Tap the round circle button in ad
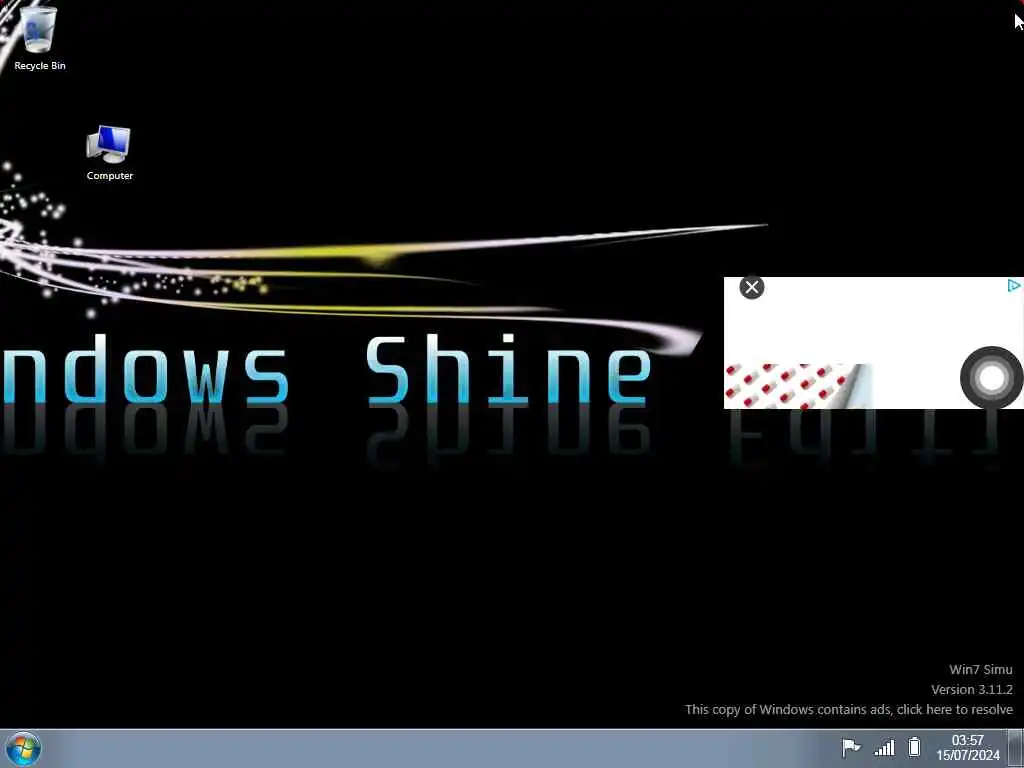Viewport: 1024px width, 768px height. [991, 377]
